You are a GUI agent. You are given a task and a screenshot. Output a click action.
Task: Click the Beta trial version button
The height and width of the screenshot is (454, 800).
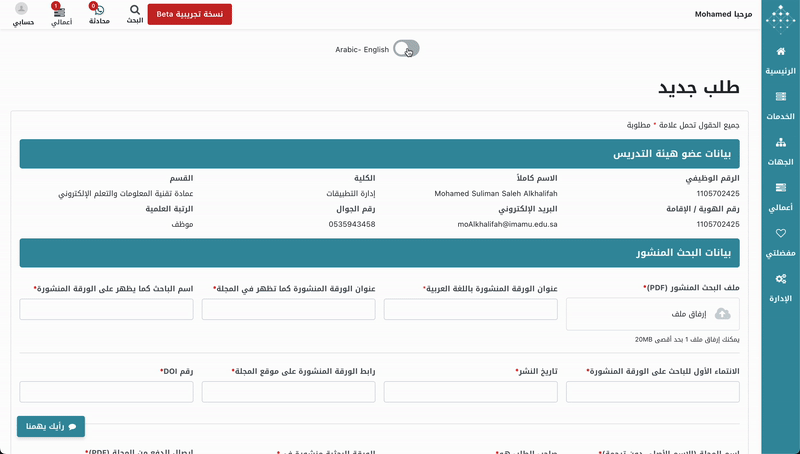coord(189,14)
